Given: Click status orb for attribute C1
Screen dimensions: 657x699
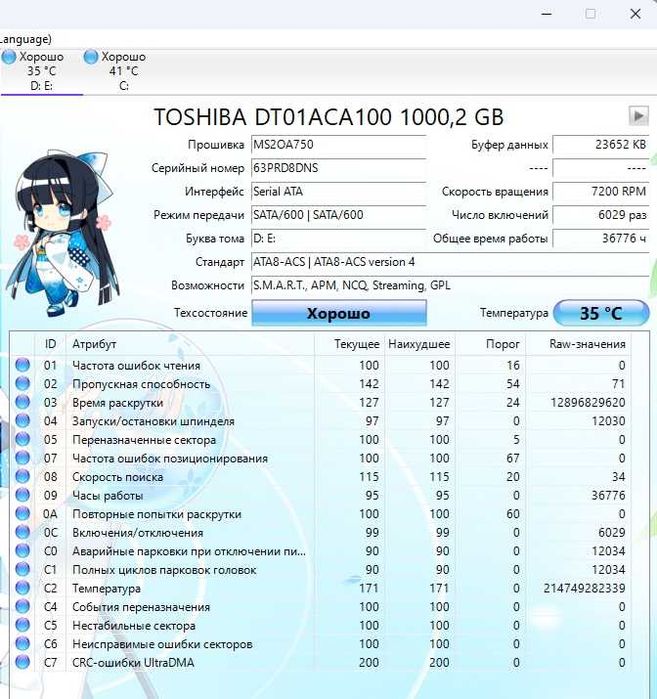Looking at the screenshot, I should point(23,569).
